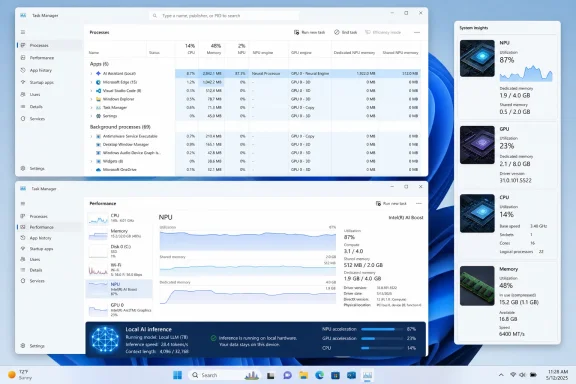Open the Windows Start menu

(177, 375)
